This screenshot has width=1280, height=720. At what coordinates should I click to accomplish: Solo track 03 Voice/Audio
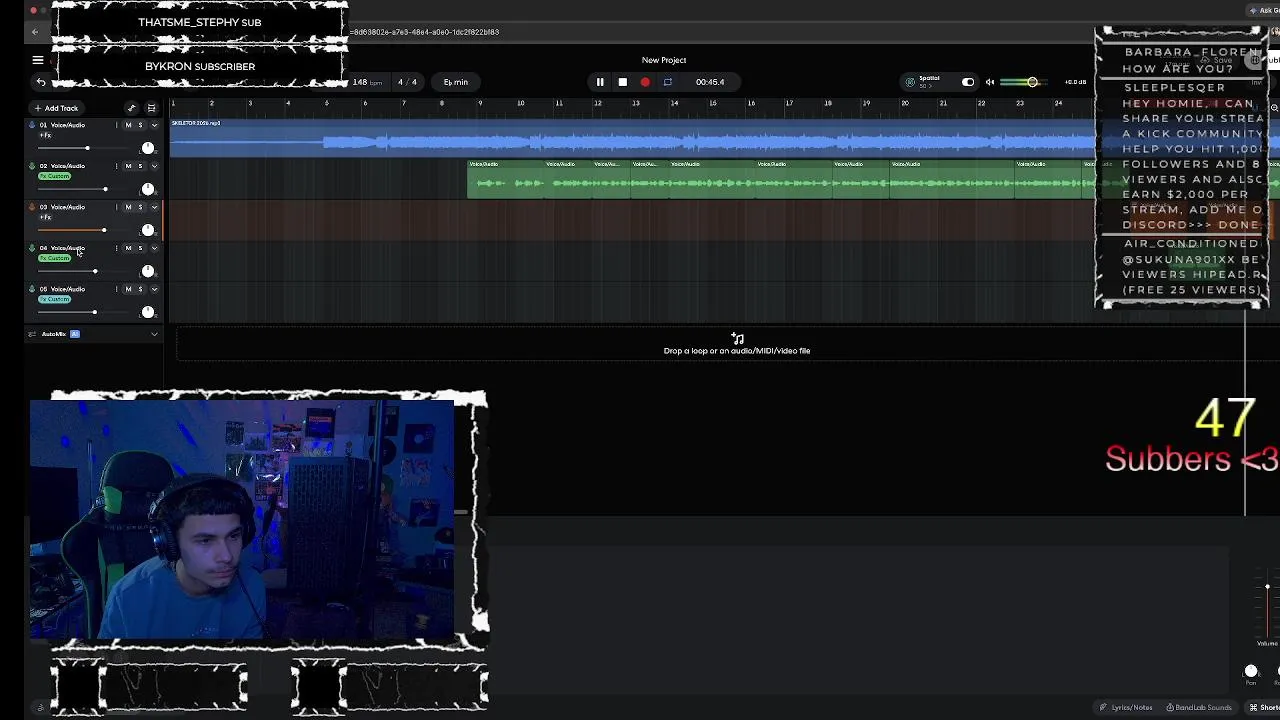[x=140, y=207]
